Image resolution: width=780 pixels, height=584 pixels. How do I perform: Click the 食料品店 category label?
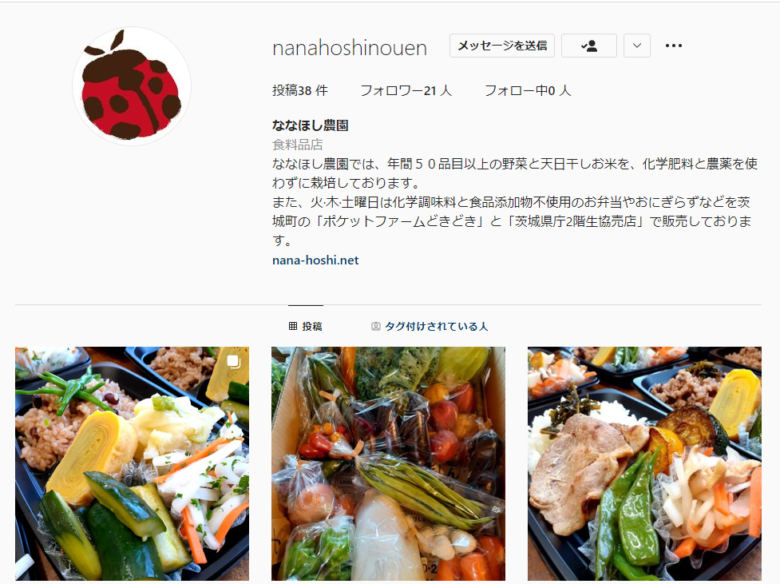(297, 145)
